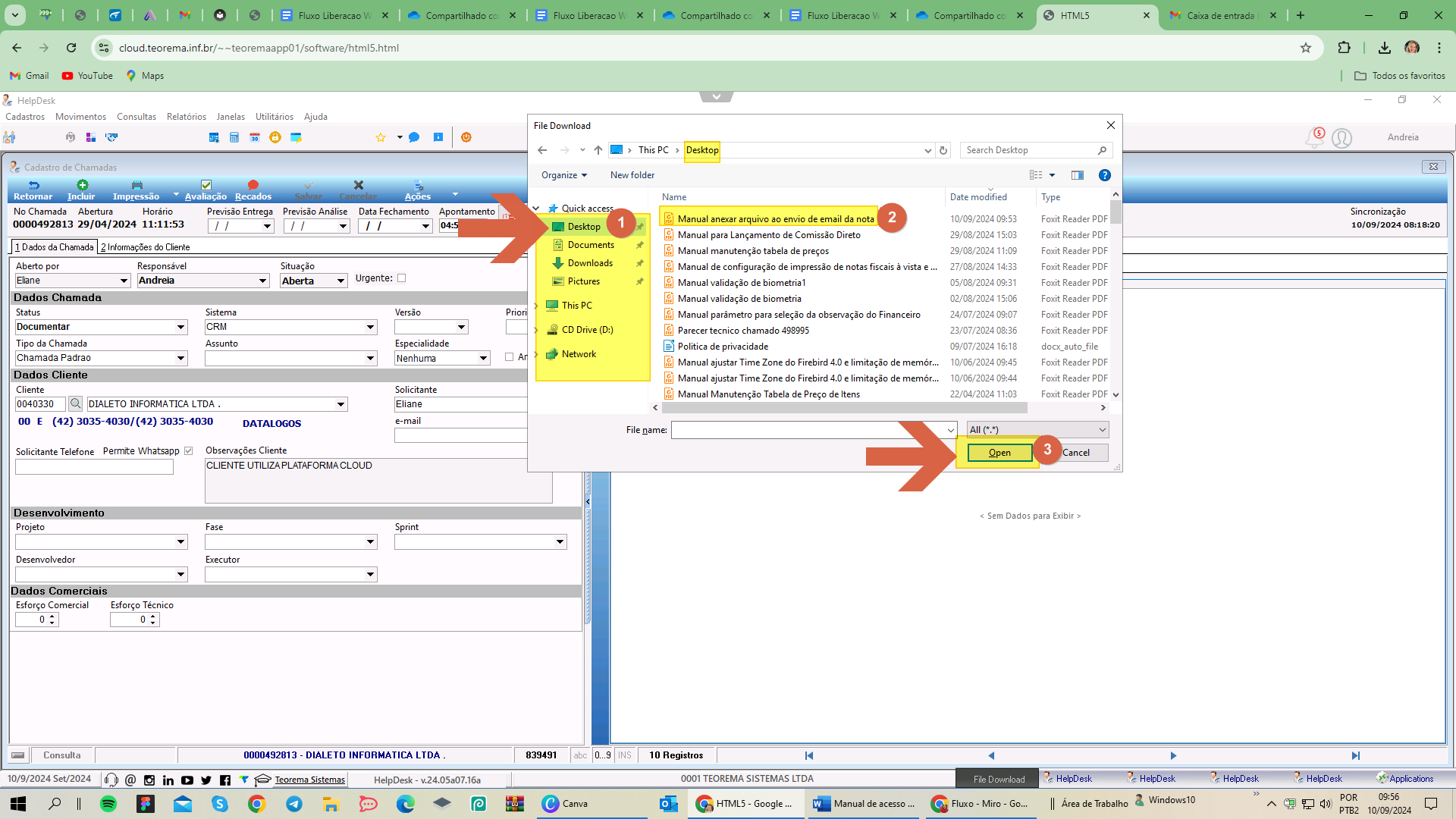Open Spotify from the taskbar
The height and width of the screenshot is (819, 1456).
108,804
